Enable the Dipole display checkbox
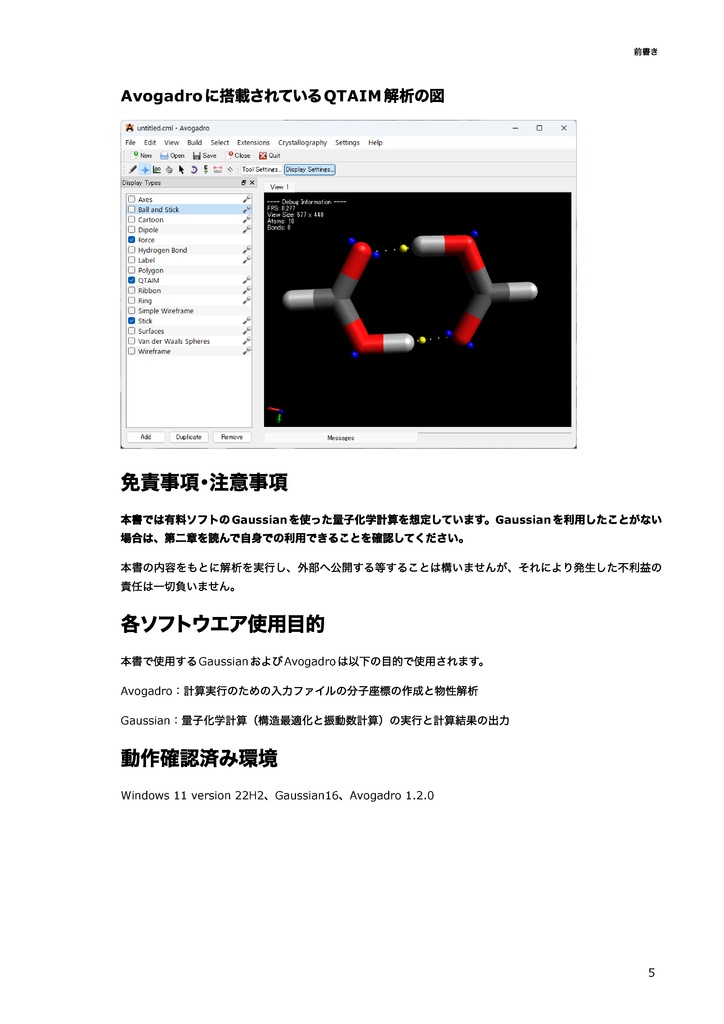This screenshot has width=724, height=1024. click(x=132, y=230)
